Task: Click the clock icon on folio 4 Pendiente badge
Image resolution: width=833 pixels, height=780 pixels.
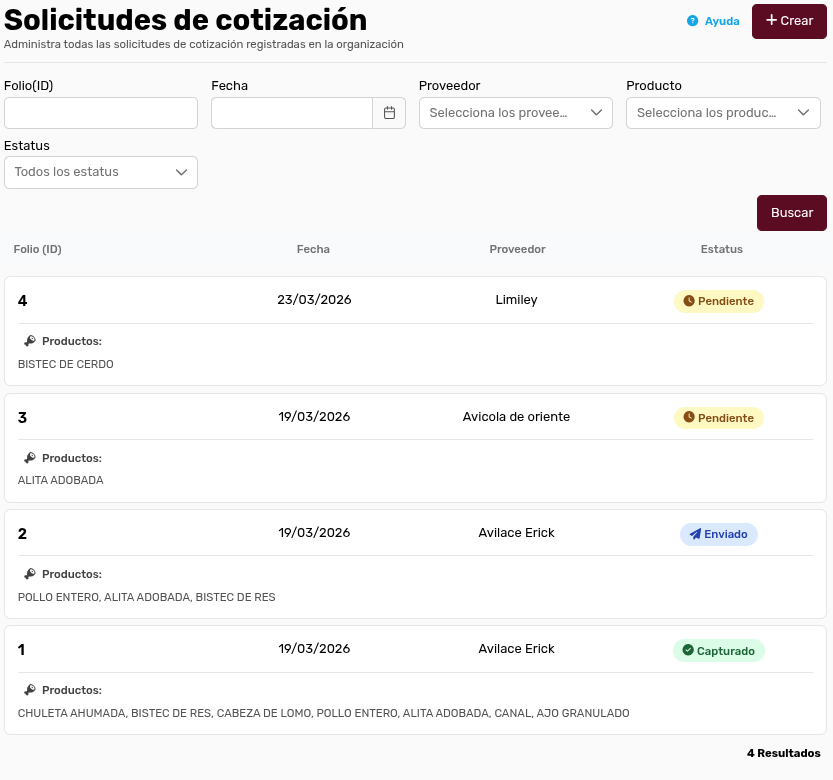Action: tap(691, 301)
